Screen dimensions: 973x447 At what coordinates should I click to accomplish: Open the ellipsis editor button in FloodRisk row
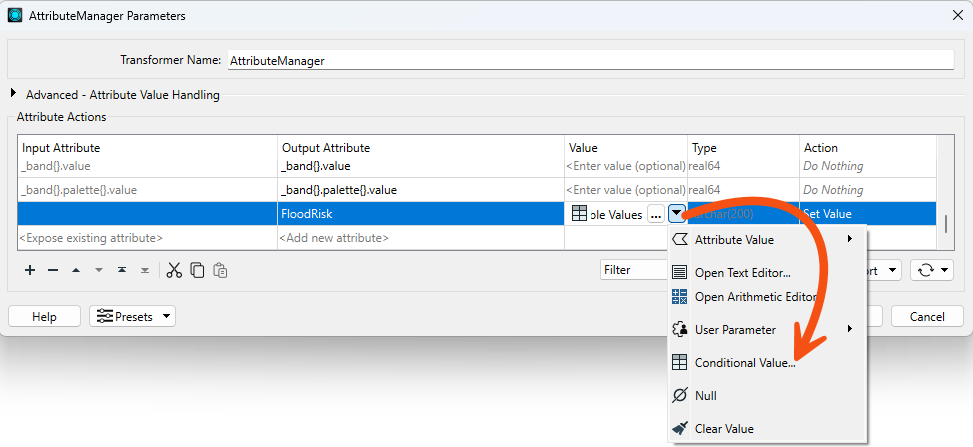point(656,214)
